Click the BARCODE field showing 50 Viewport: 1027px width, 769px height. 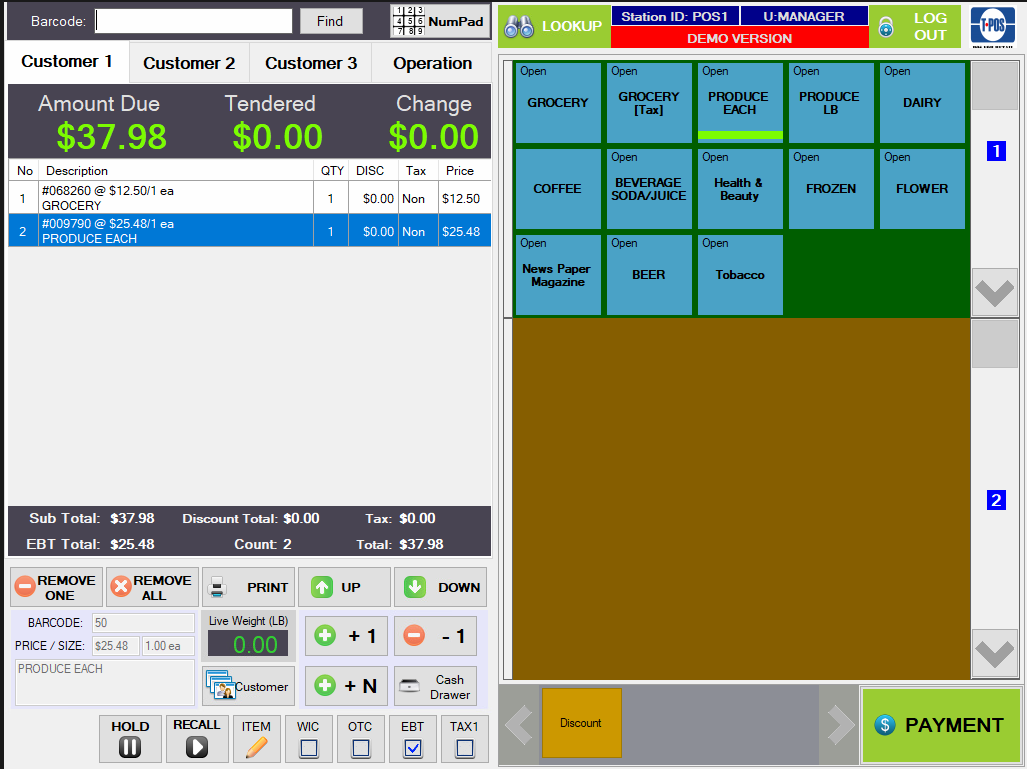(143, 623)
